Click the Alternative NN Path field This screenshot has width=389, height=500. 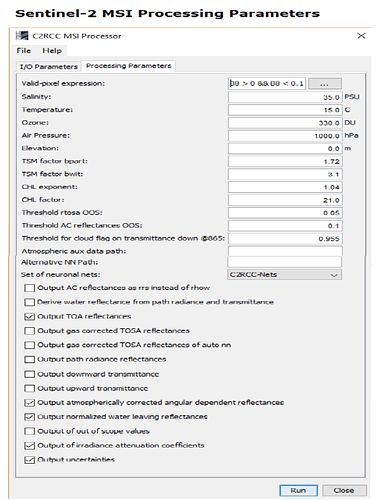tap(284, 262)
